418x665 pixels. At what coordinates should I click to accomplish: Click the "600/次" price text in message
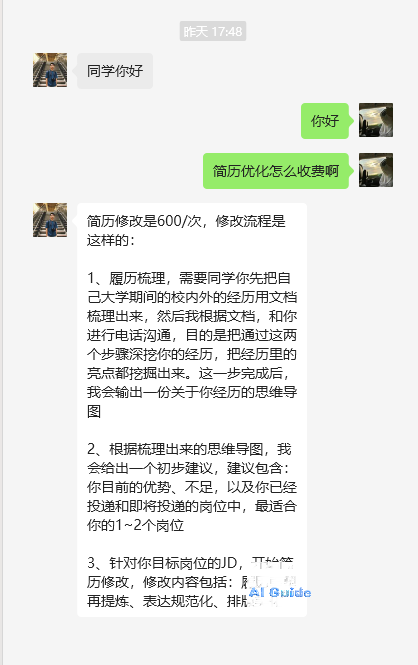pos(180,221)
